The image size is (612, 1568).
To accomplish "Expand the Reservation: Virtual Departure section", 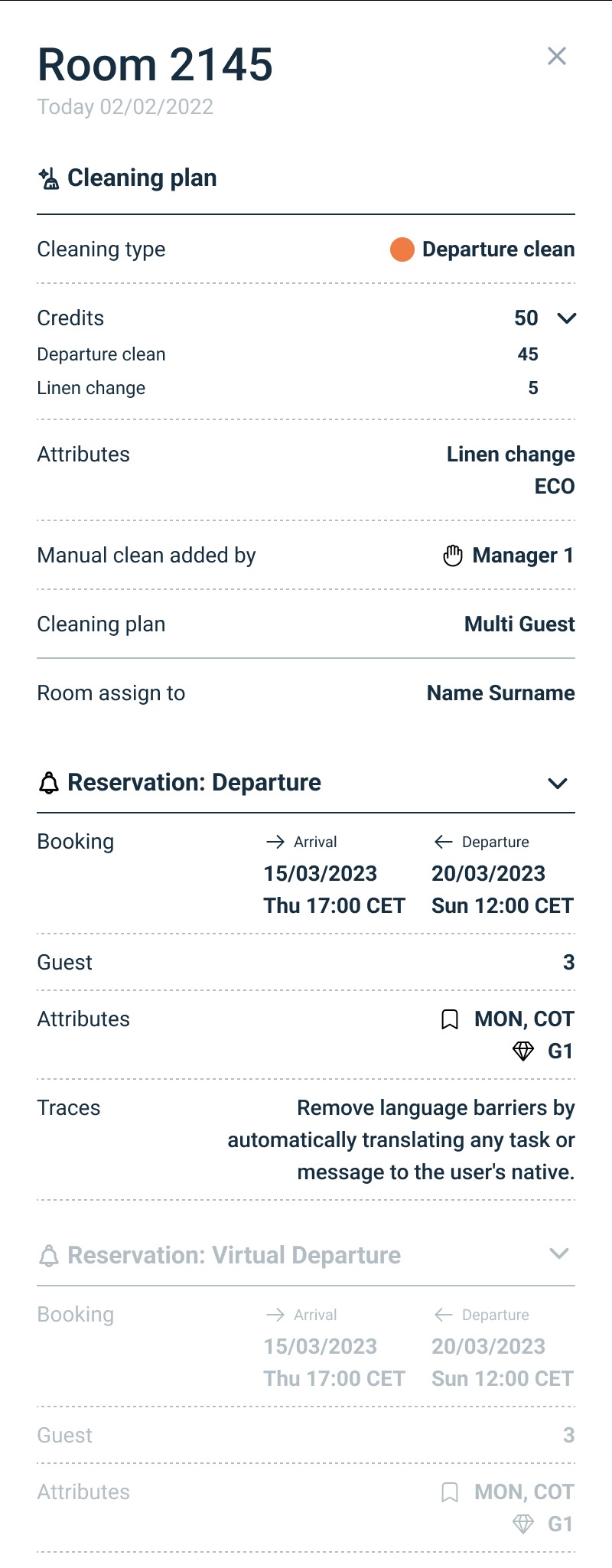I will tap(559, 1253).
